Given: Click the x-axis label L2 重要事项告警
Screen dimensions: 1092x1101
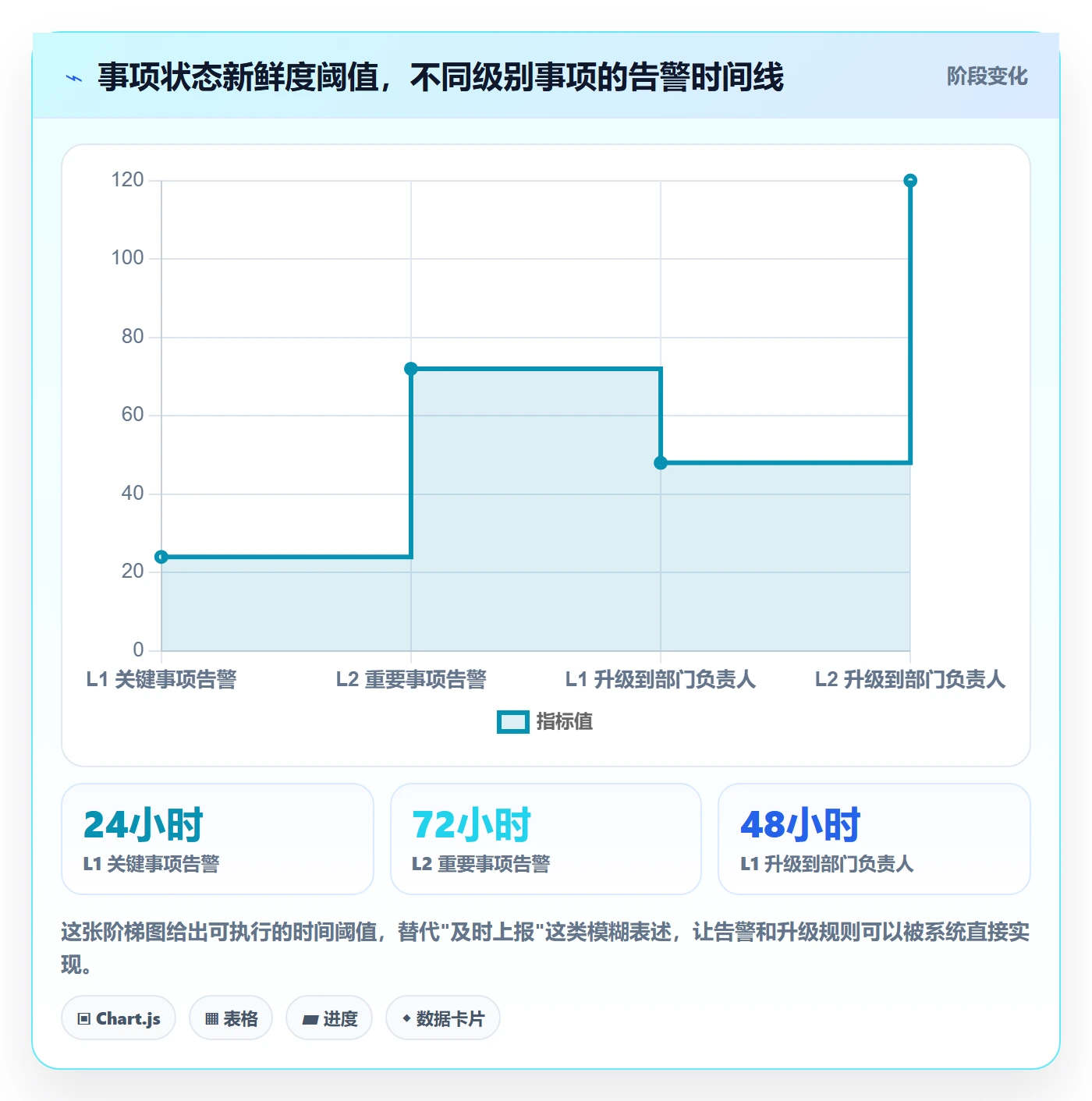Looking at the screenshot, I should 411,680.
